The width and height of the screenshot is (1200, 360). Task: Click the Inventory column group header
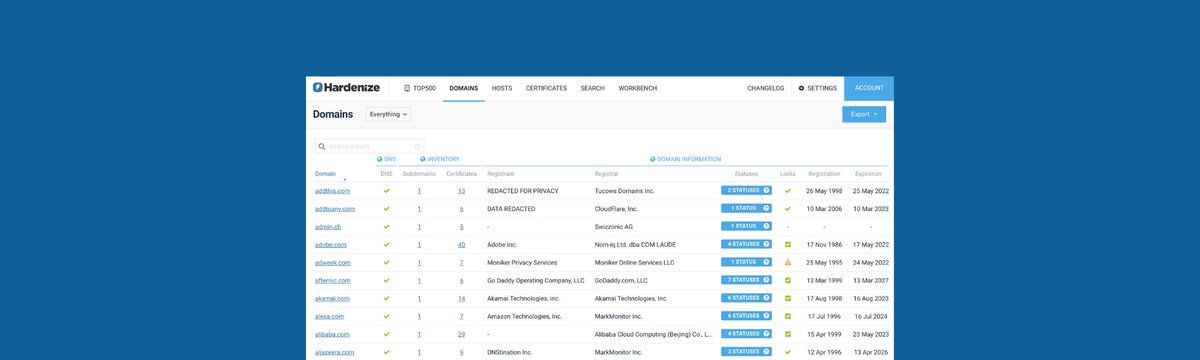point(440,159)
